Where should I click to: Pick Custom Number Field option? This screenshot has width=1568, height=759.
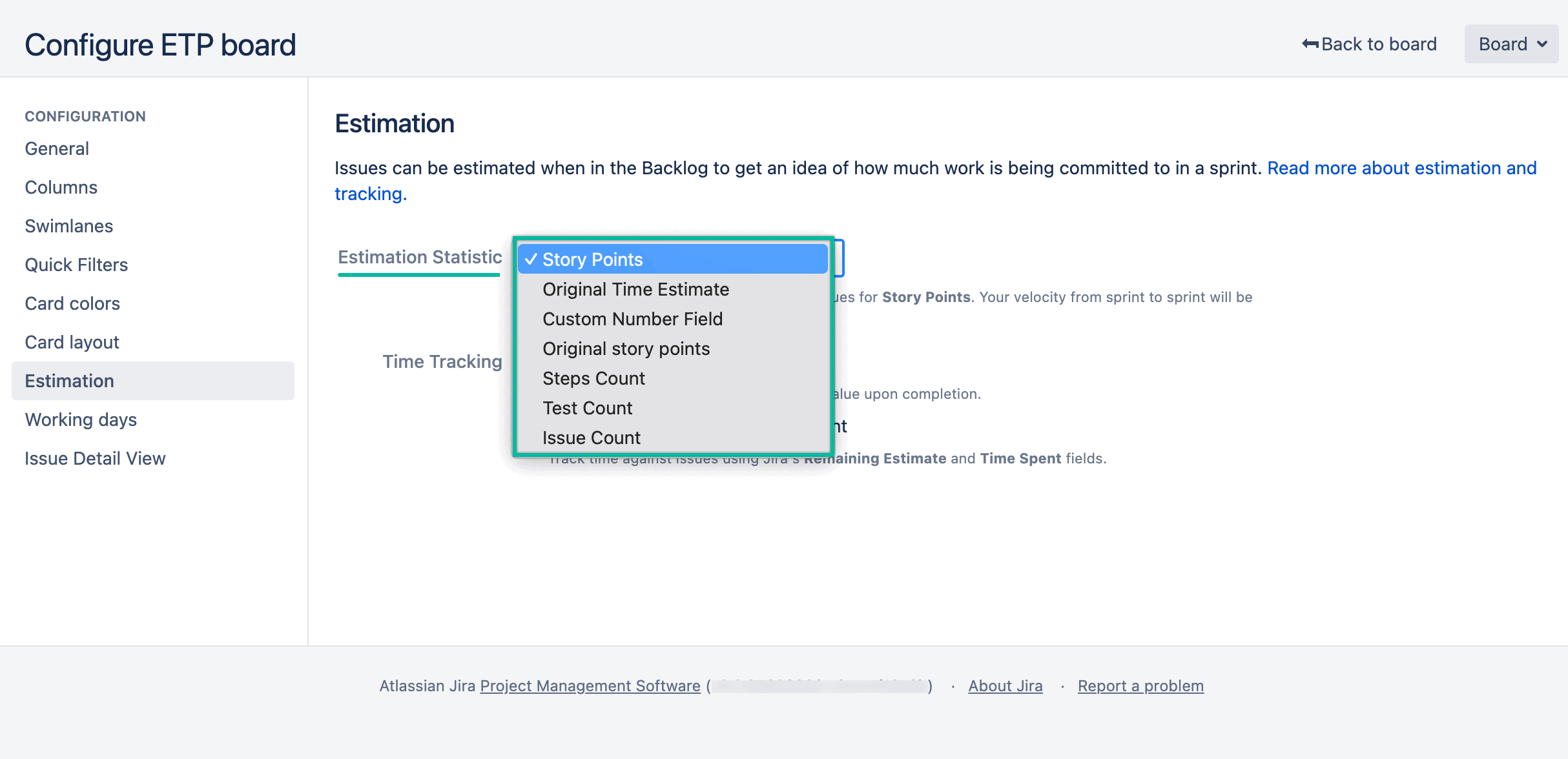(x=632, y=319)
